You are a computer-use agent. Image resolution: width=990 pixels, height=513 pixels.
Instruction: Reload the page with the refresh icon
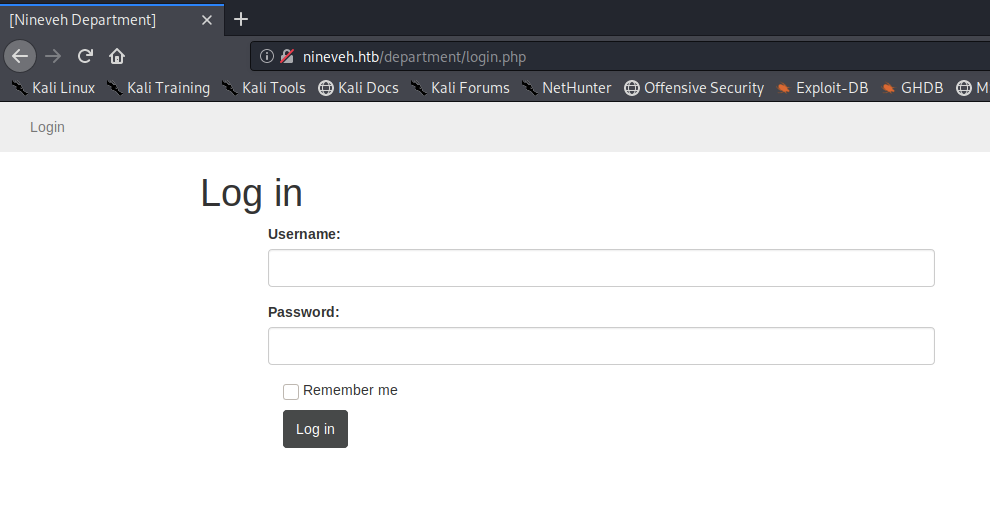(86, 56)
